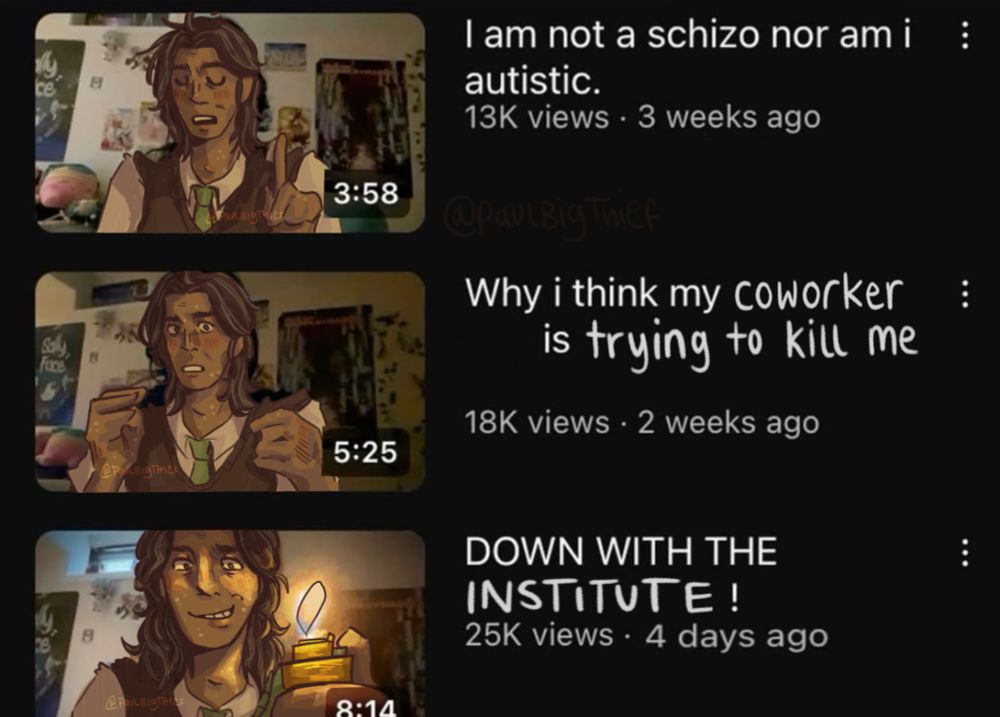Open options menu for schizo video
The image size is (1000, 717).
[965, 35]
